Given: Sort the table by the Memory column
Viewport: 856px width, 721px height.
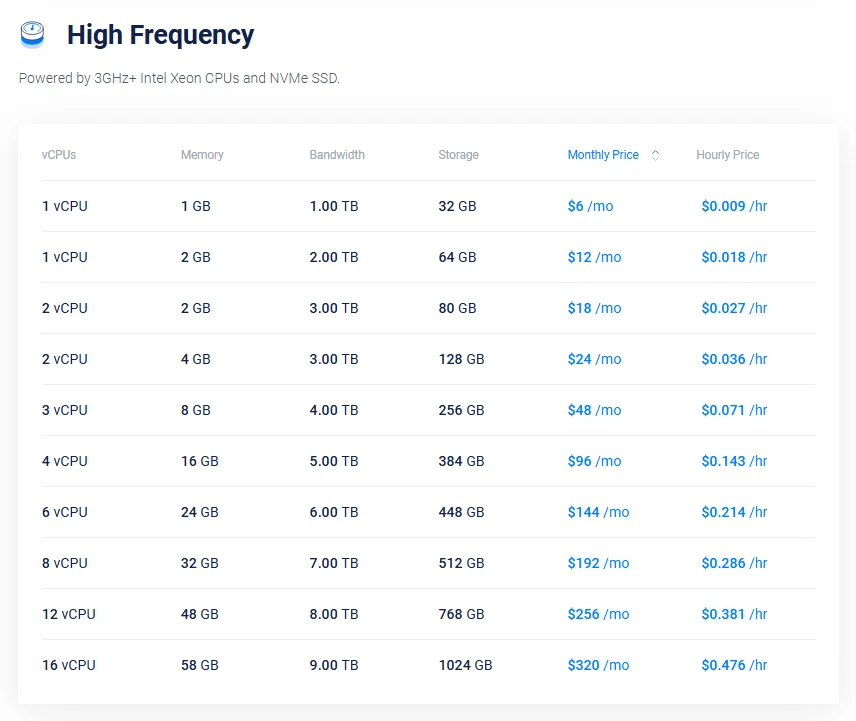Looking at the screenshot, I should pyautogui.click(x=202, y=154).
